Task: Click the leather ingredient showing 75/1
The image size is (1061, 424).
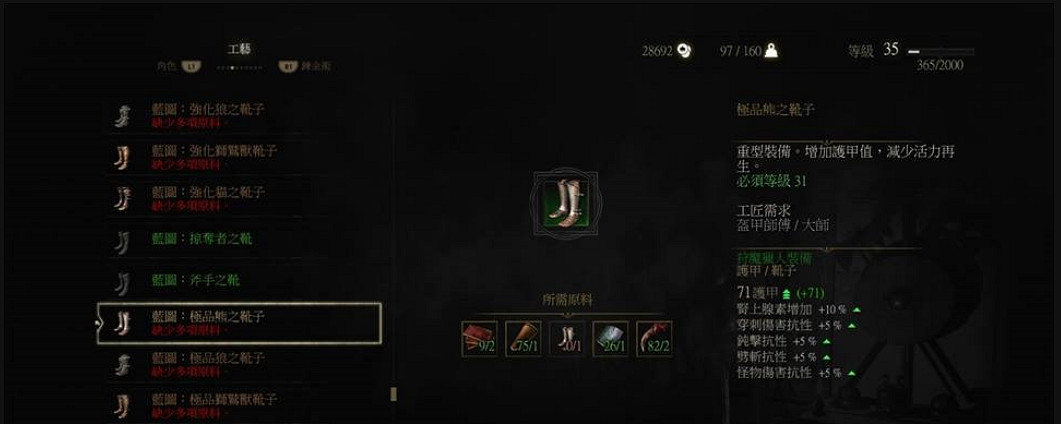Action: [523, 339]
